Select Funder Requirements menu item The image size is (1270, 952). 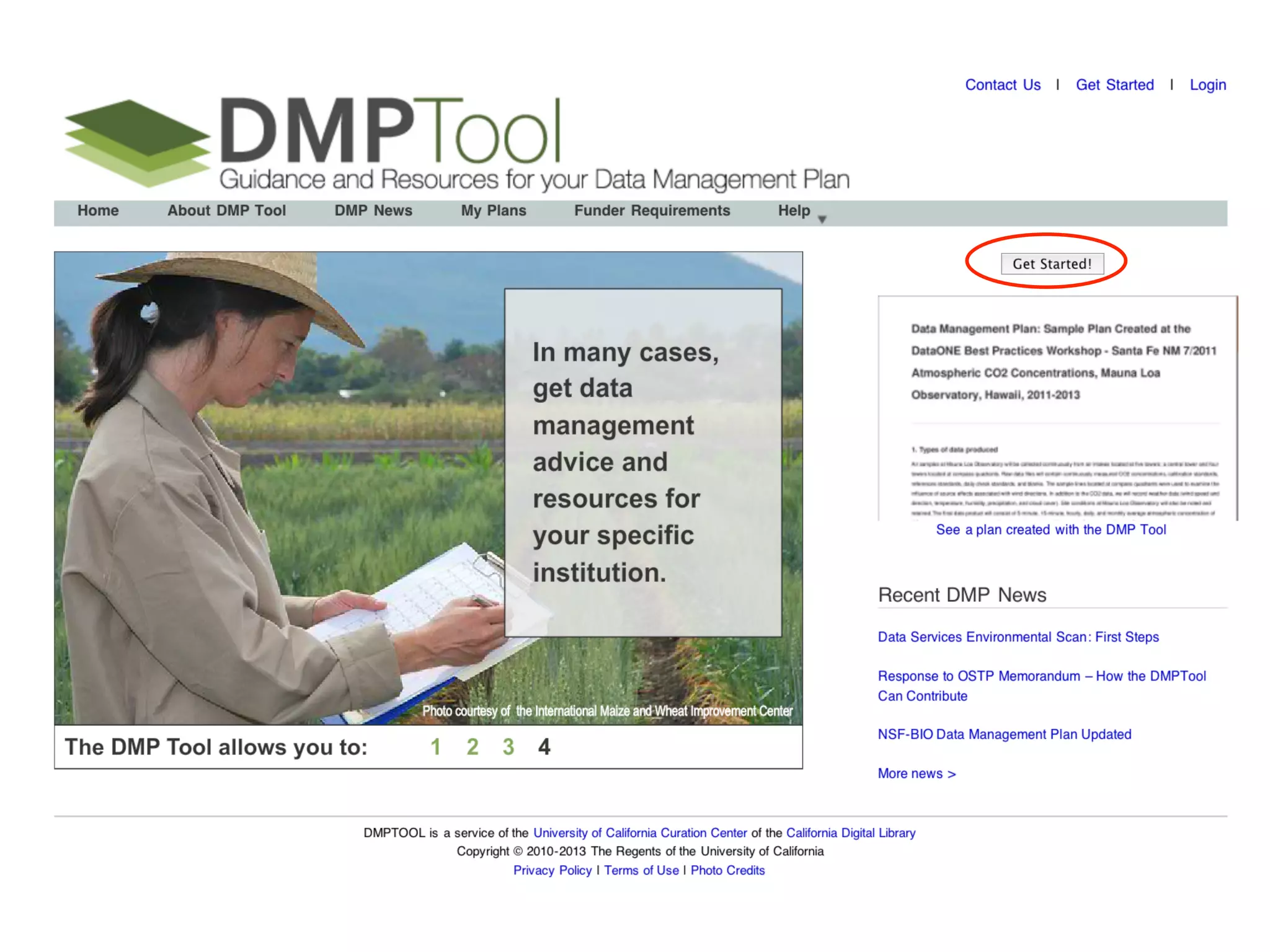[652, 211]
